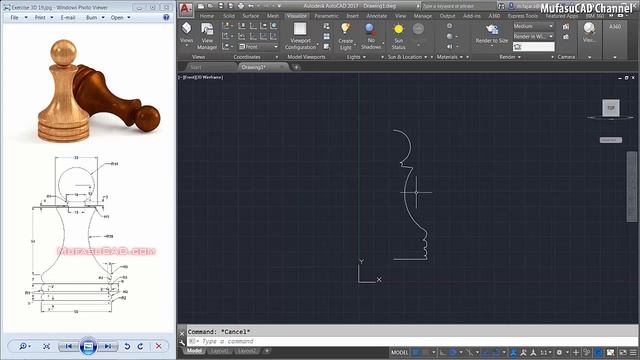This screenshot has height=360, width=640.
Task: Click the vertical navigation bar at viewport right
Action: 631,187
